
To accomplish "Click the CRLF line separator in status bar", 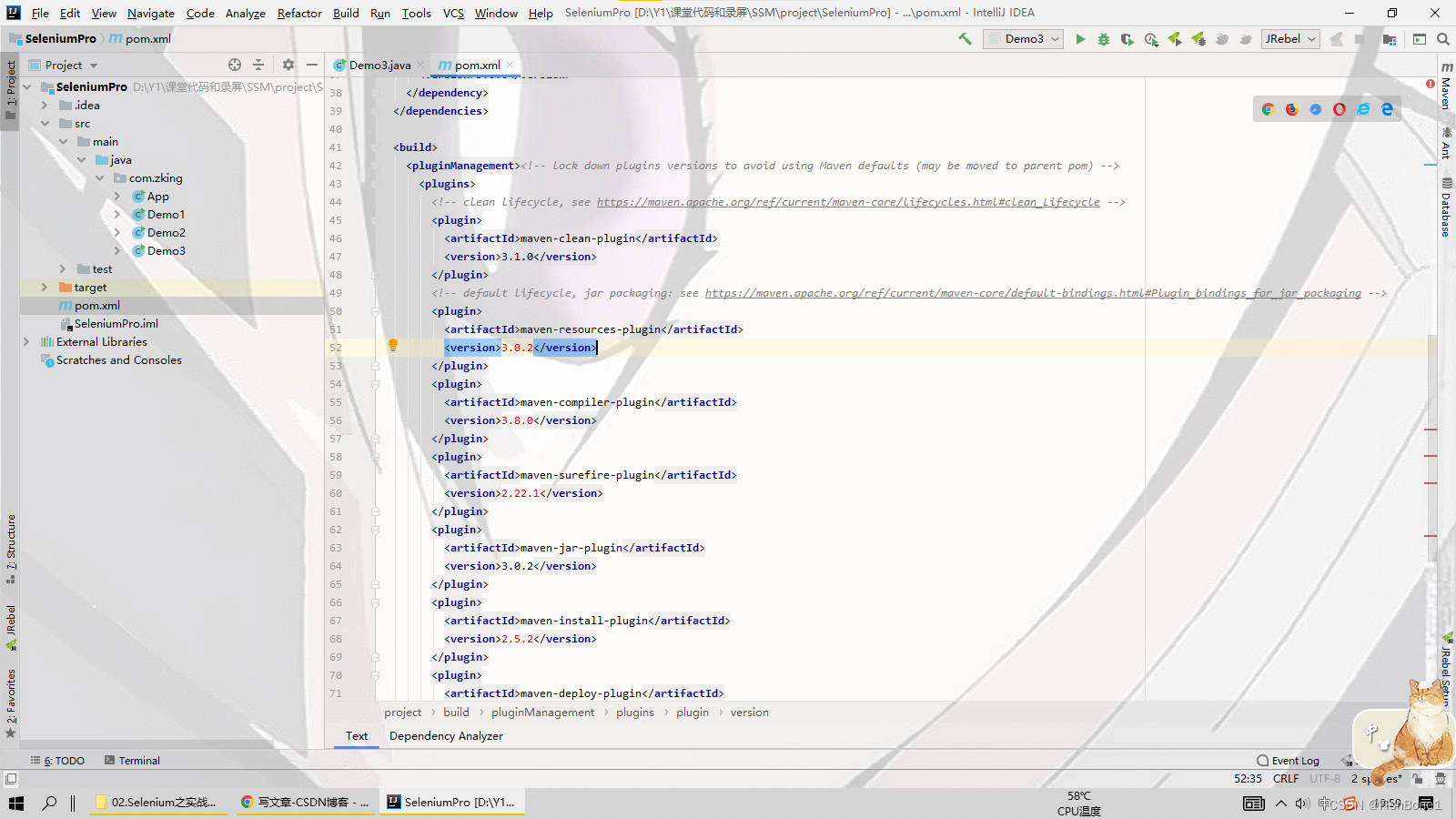I will pos(1286,779).
